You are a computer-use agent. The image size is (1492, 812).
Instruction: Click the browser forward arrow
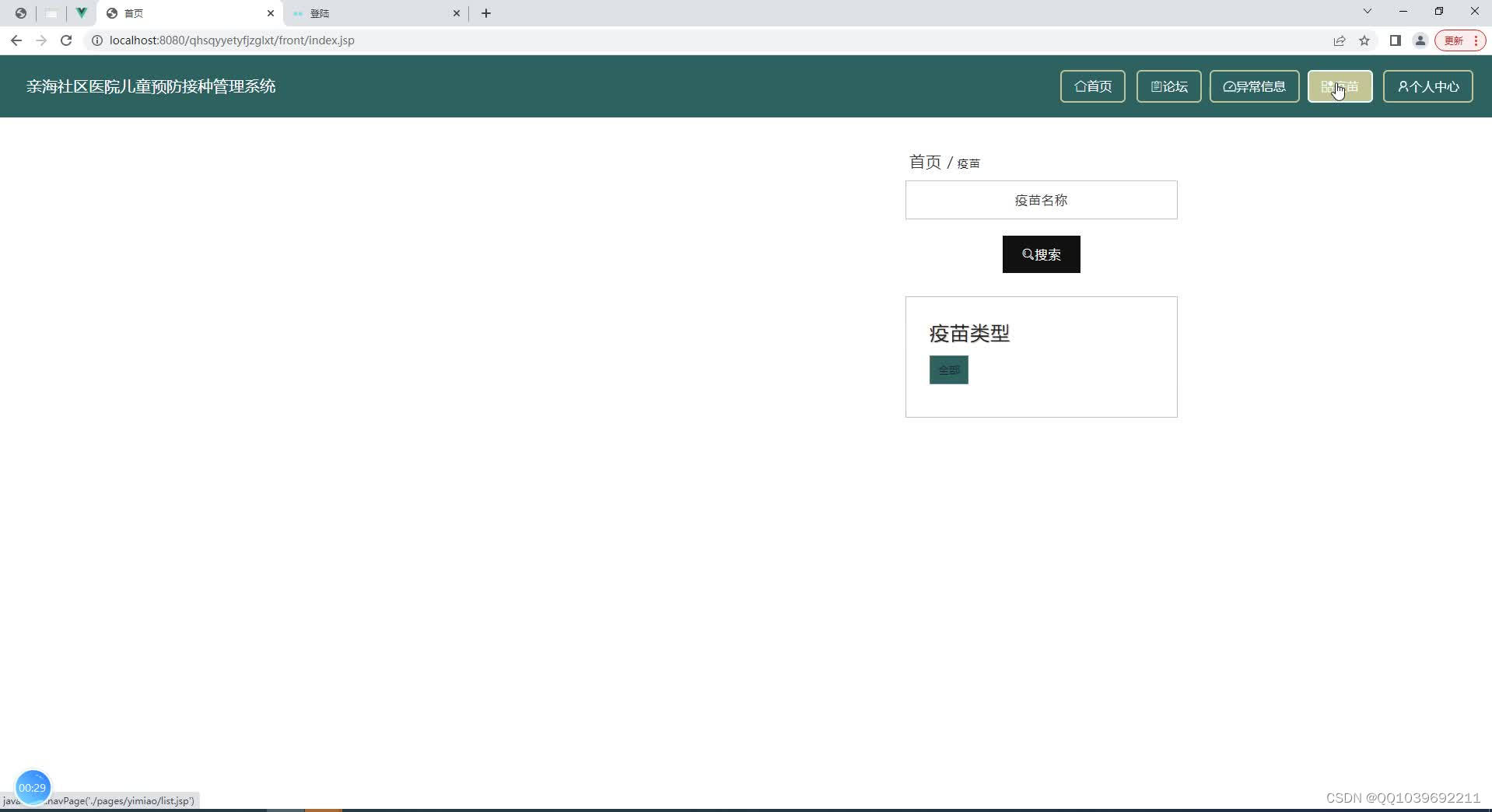click(x=41, y=40)
